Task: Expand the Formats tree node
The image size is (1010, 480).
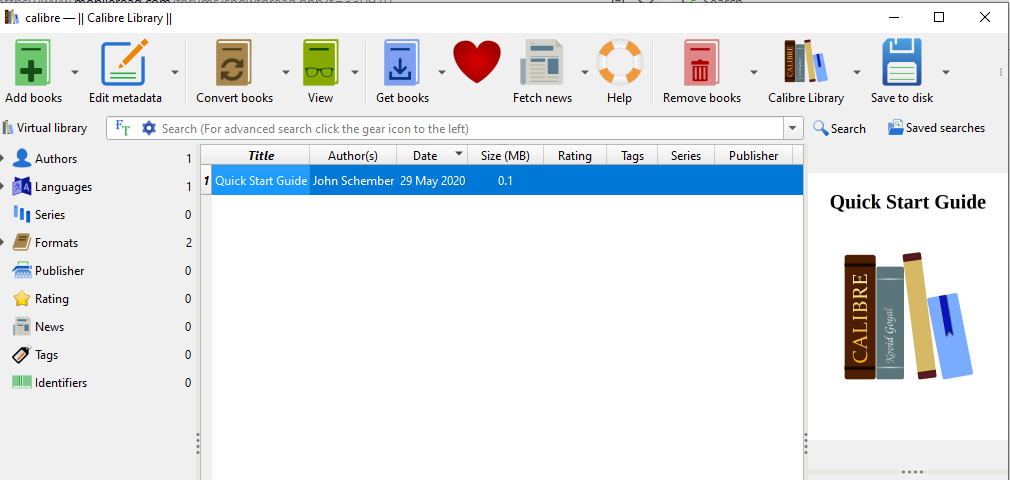Action: 3,243
